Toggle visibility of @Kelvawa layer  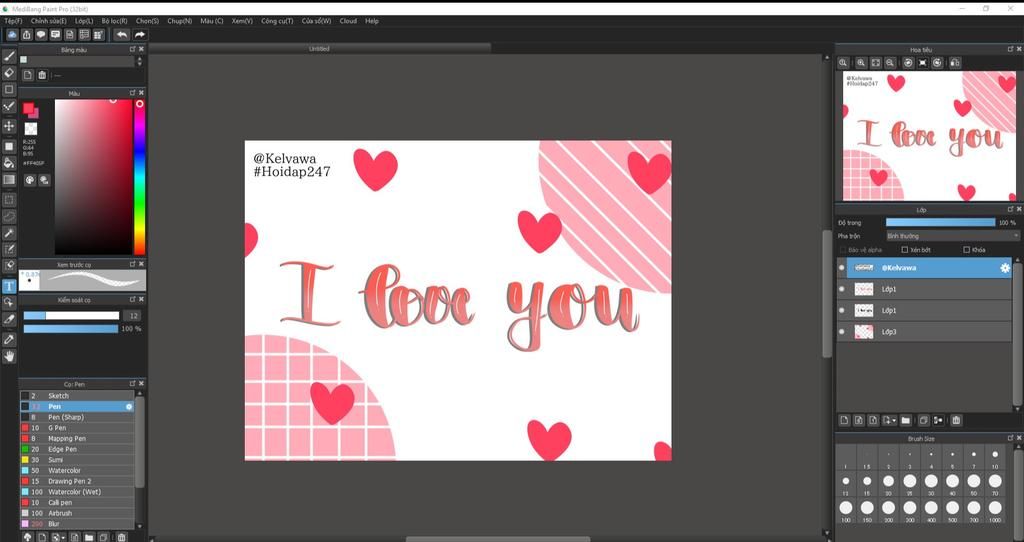(841, 268)
